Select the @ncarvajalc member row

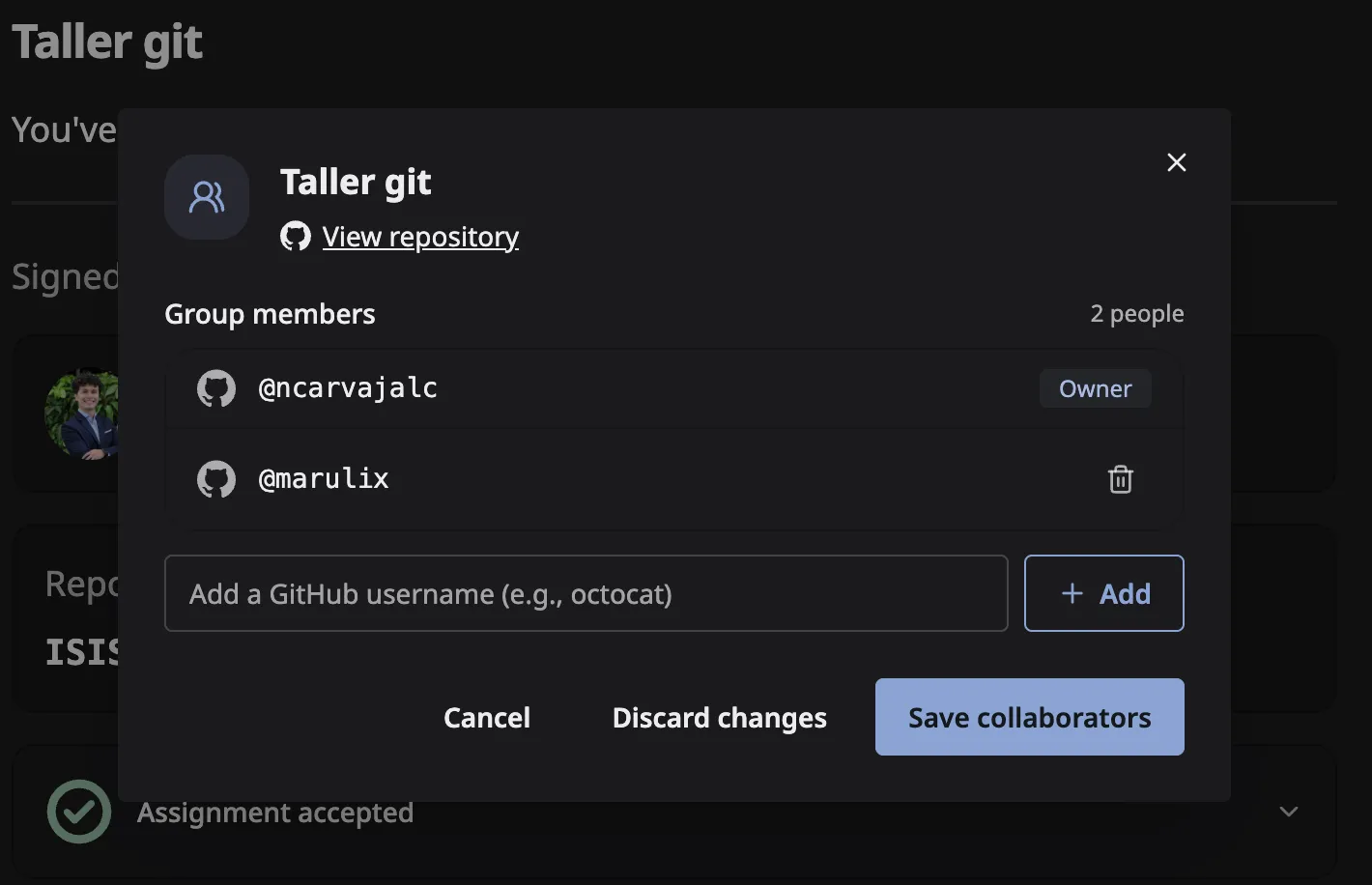pos(674,388)
